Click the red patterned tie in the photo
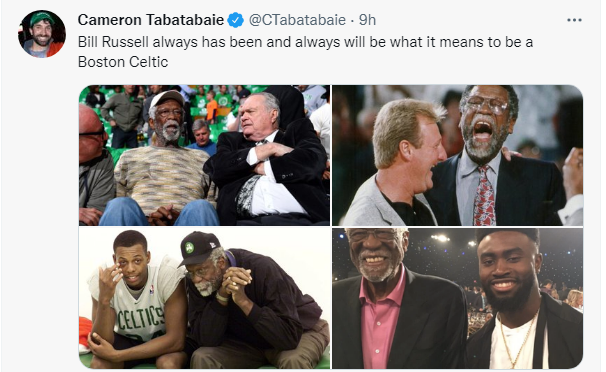 point(484,196)
